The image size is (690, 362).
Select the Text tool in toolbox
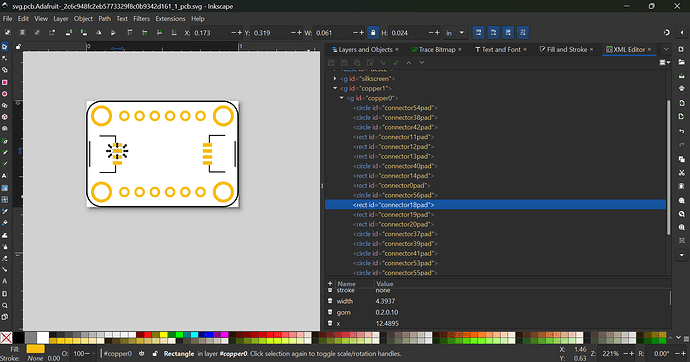(x=5, y=176)
